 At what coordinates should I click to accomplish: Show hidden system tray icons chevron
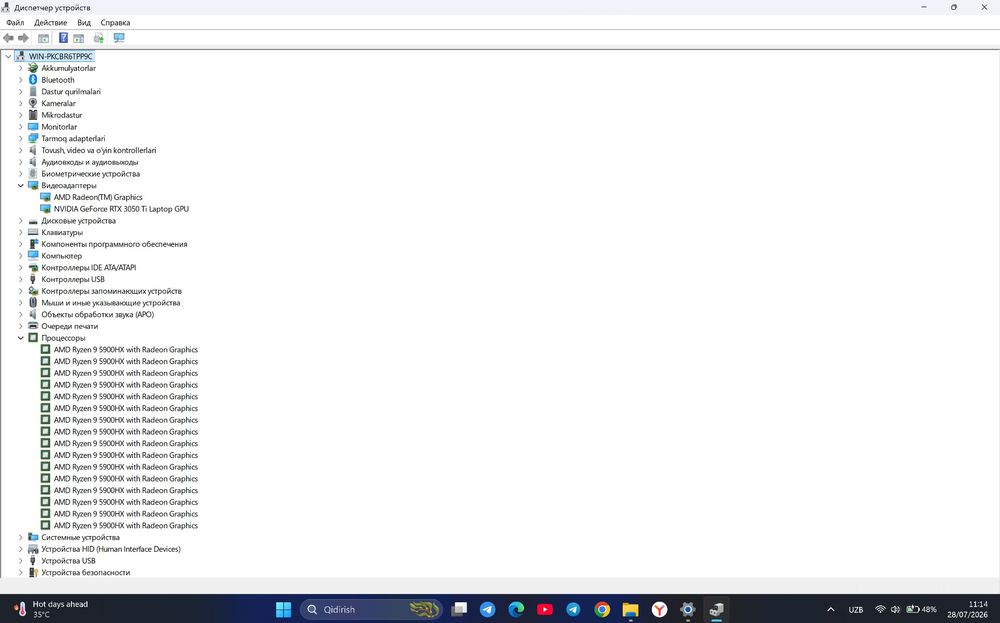pos(830,610)
